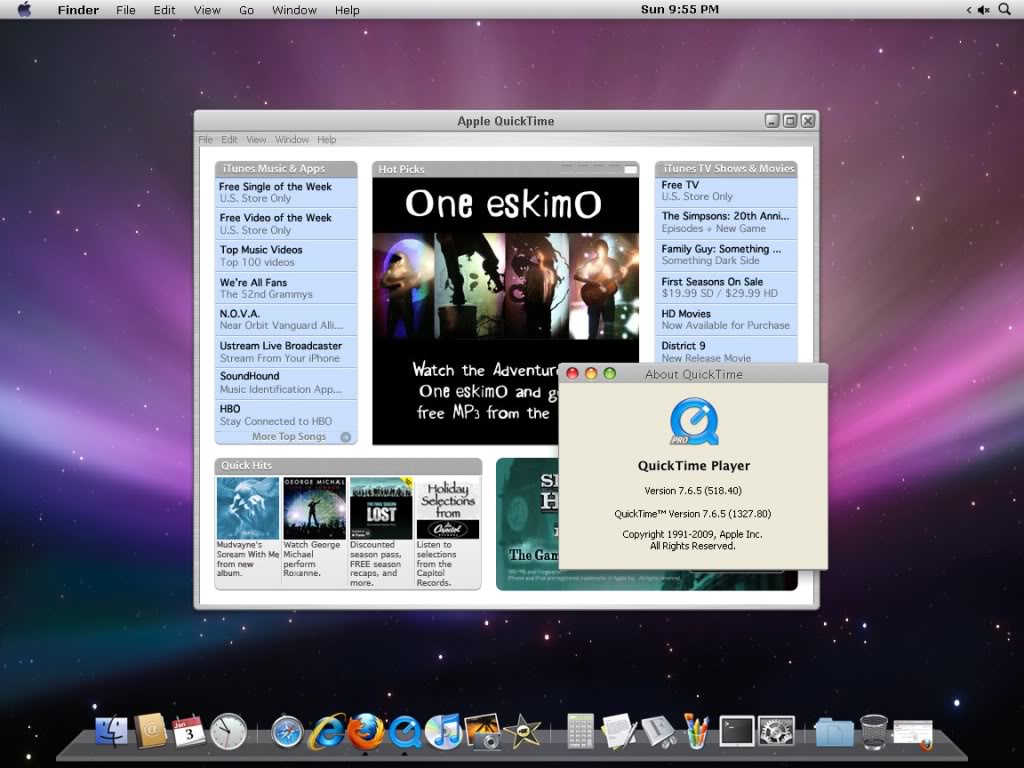Click More Top Songs link

289,437
